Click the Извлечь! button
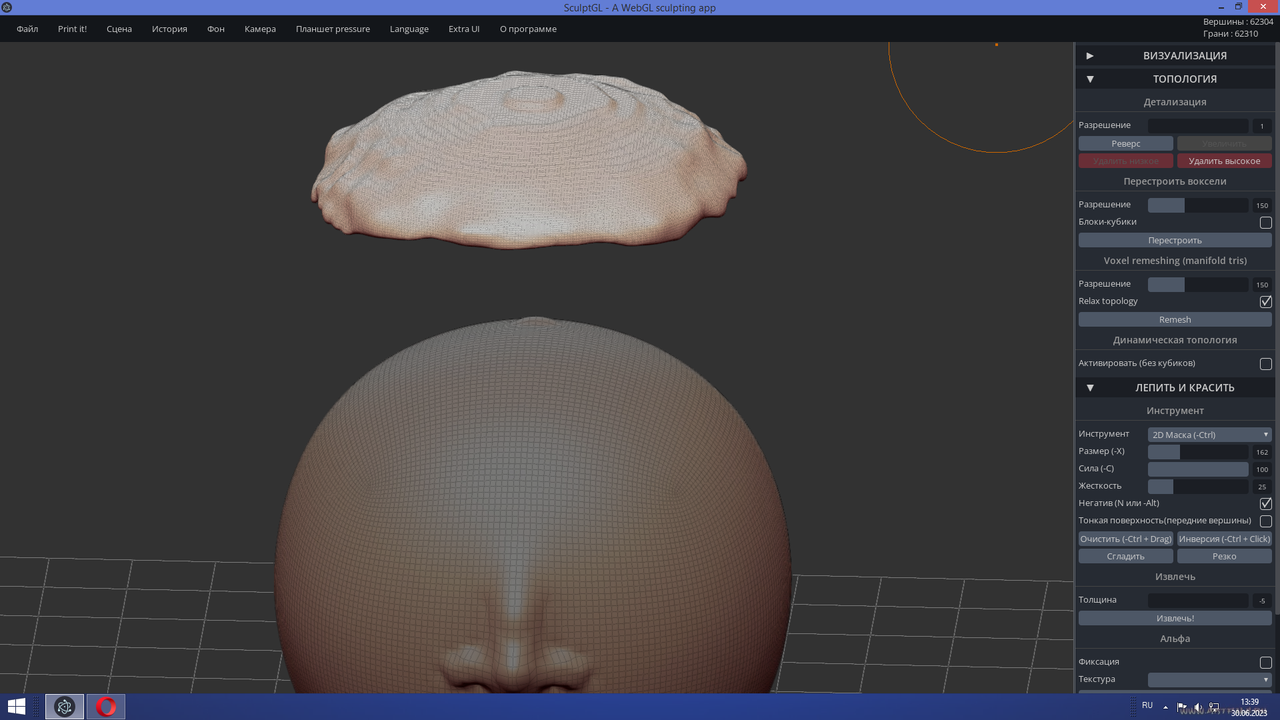This screenshot has width=1280, height=720. tap(1175, 618)
